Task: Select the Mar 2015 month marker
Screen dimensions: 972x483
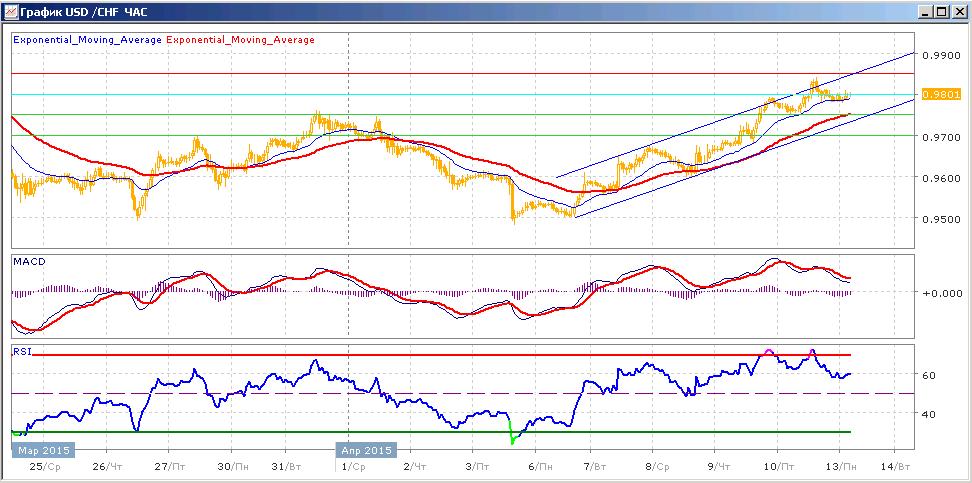Action: [x=43, y=450]
